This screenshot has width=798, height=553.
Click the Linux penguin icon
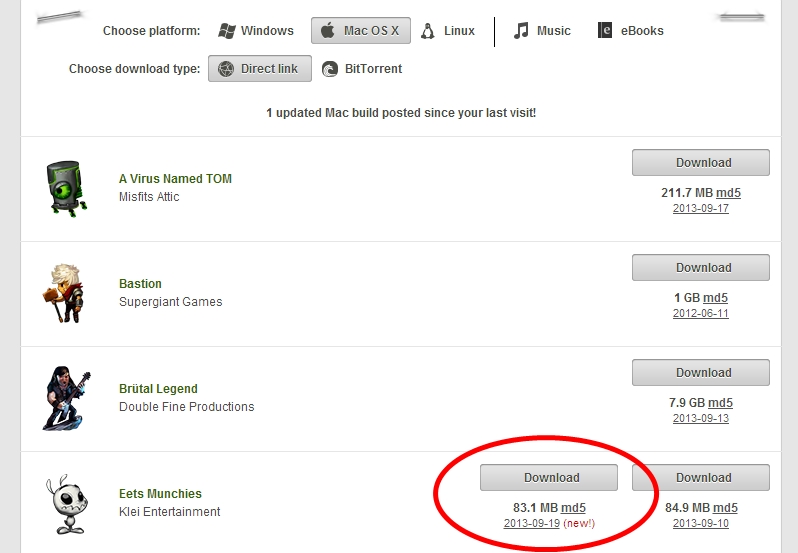[428, 31]
